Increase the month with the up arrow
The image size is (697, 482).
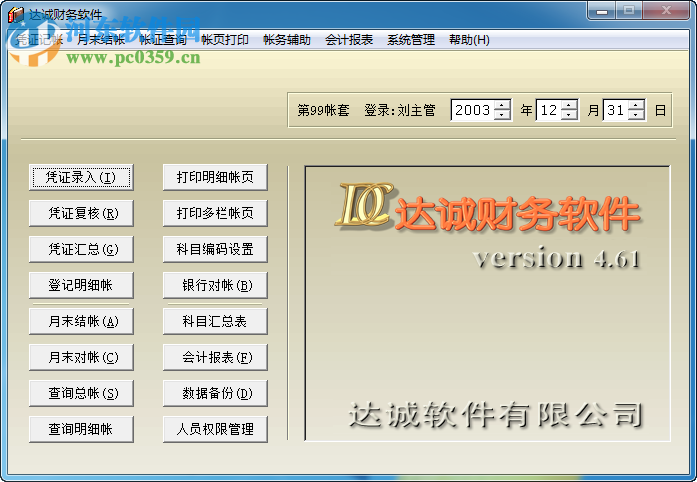click(x=569, y=105)
